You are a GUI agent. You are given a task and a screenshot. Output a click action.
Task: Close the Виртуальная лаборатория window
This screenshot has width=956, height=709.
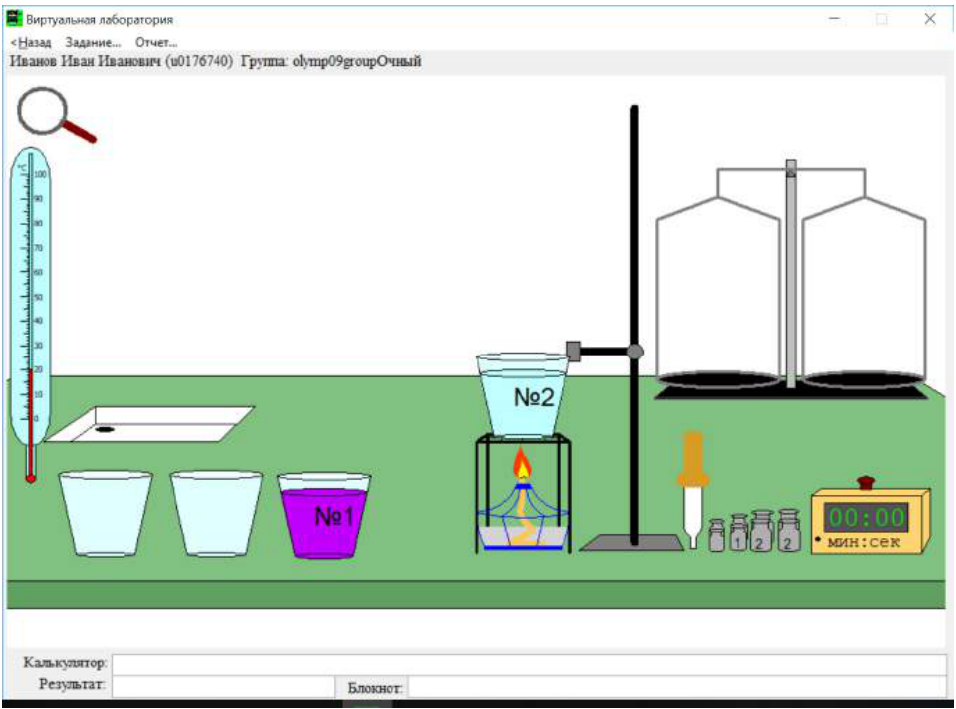pos(930,19)
